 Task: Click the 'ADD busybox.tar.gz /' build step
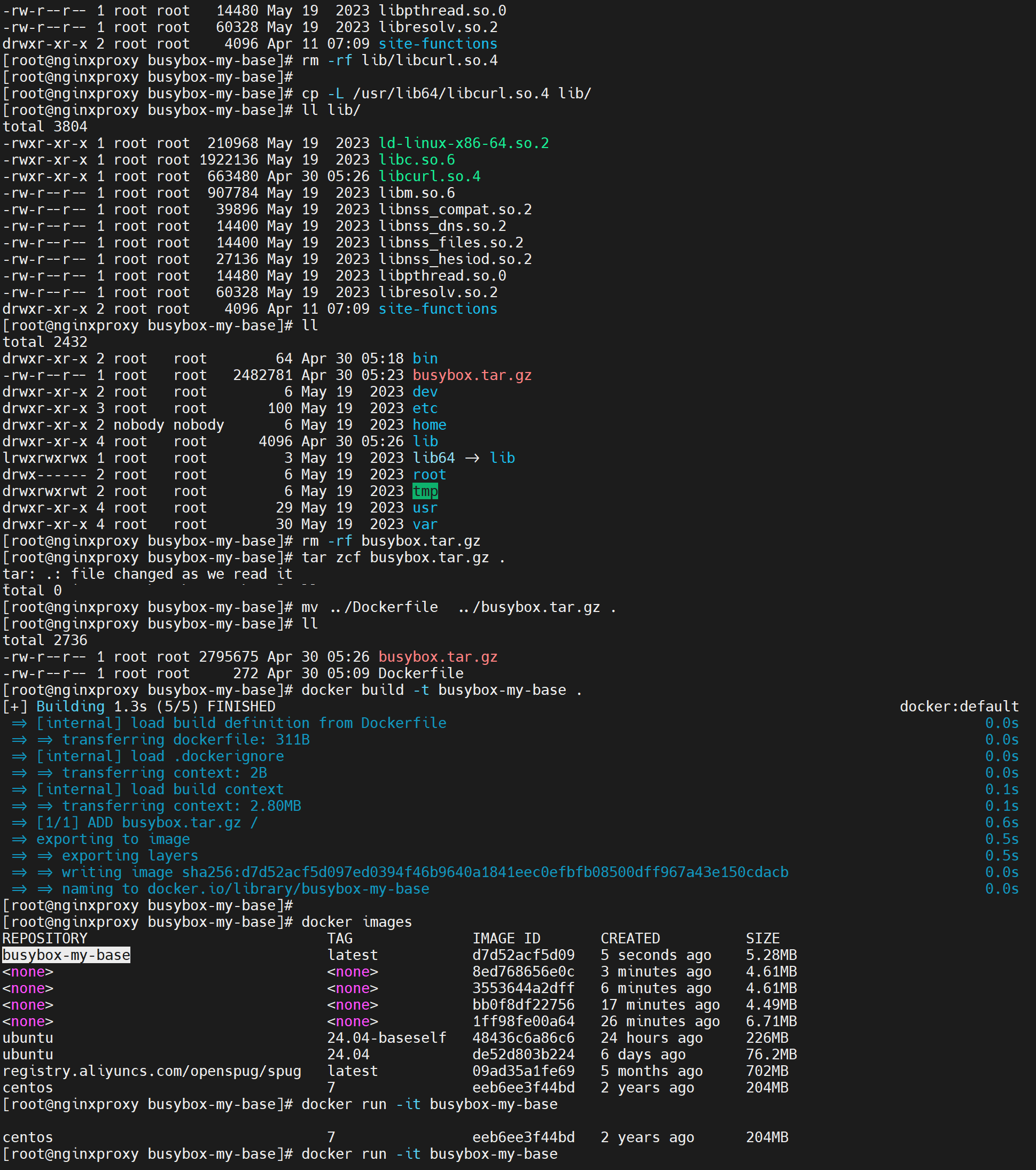click(173, 822)
